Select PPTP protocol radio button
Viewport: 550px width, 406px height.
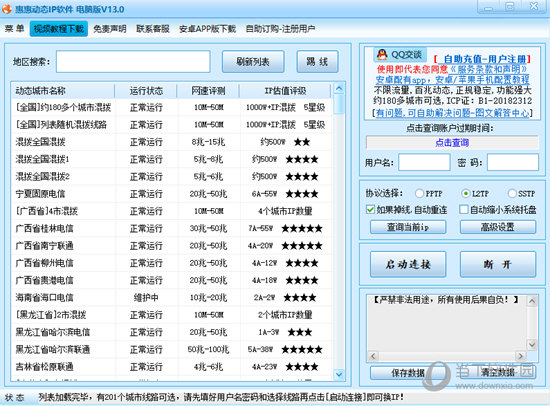click(x=419, y=193)
